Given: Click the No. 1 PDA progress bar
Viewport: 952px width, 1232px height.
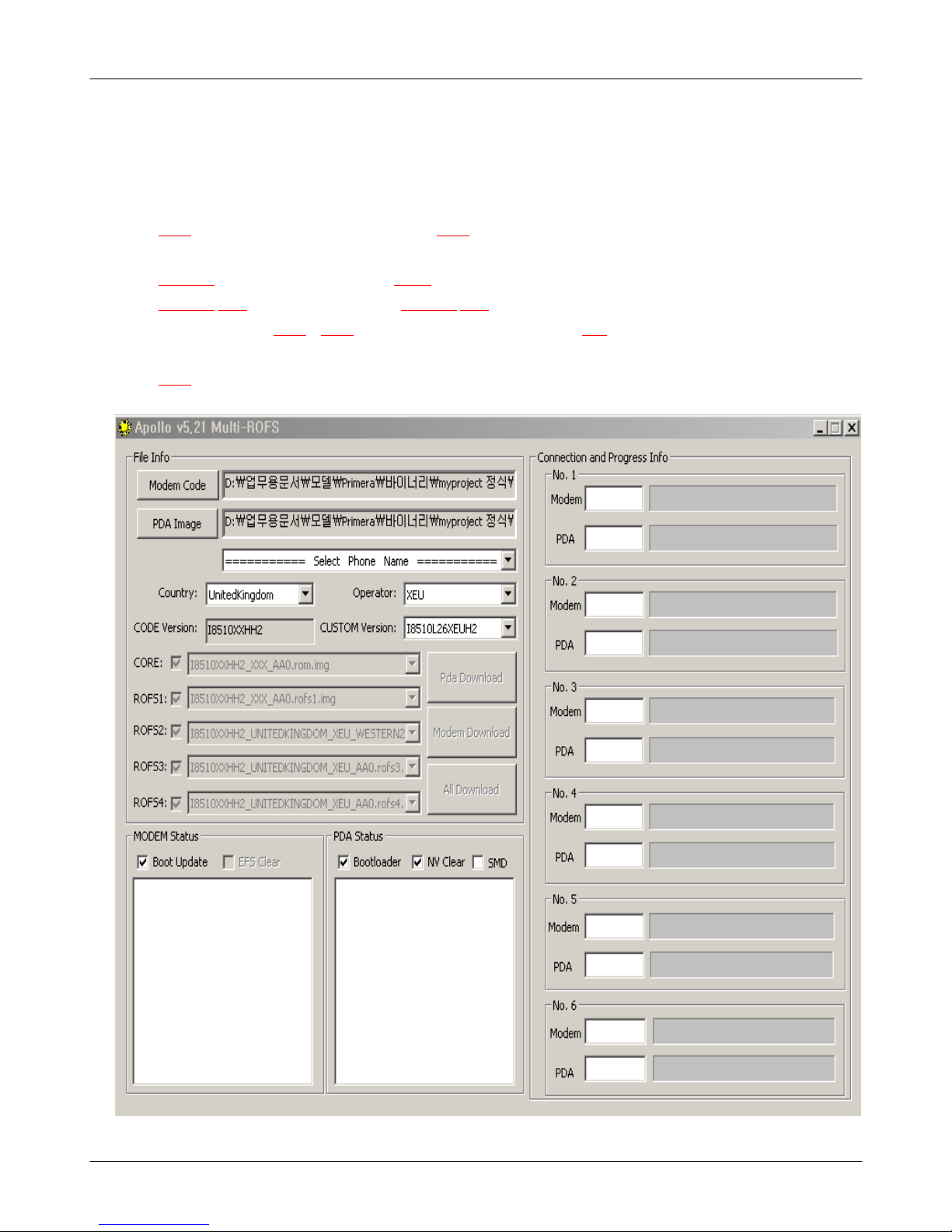Looking at the screenshot, I should [743, 538].
